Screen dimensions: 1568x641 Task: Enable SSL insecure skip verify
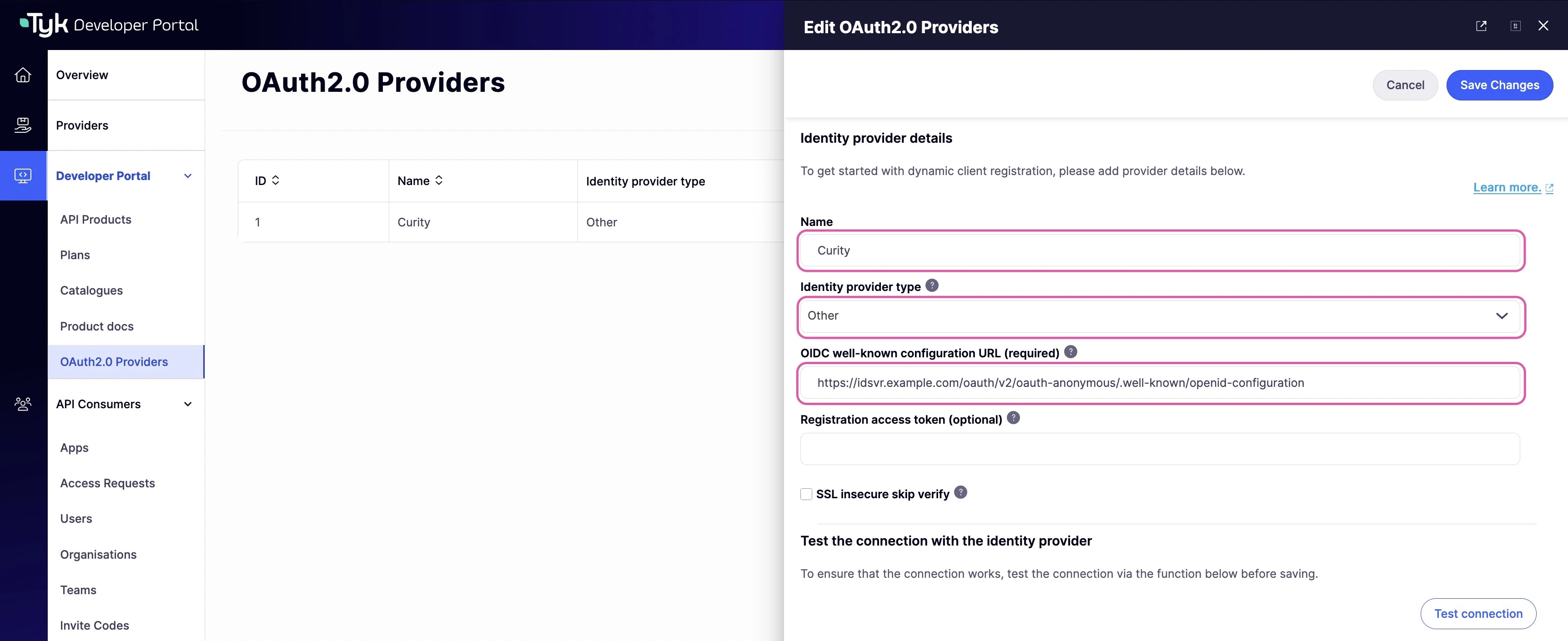click(x=806, y=494)
